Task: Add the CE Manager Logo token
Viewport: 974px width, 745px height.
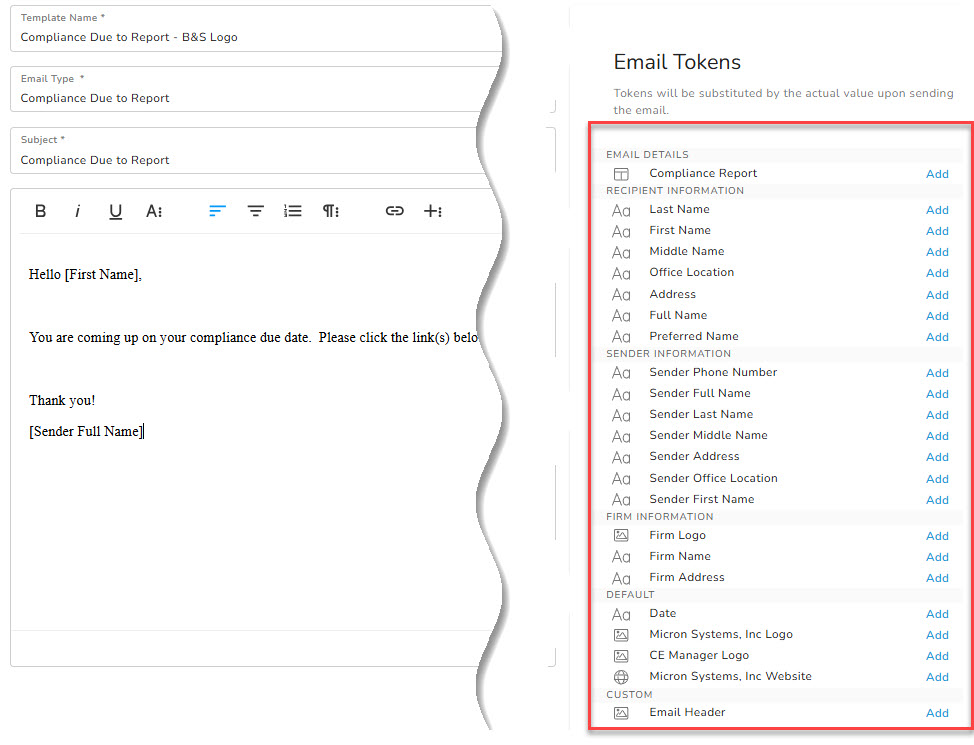Action: (x=937, y=657)
